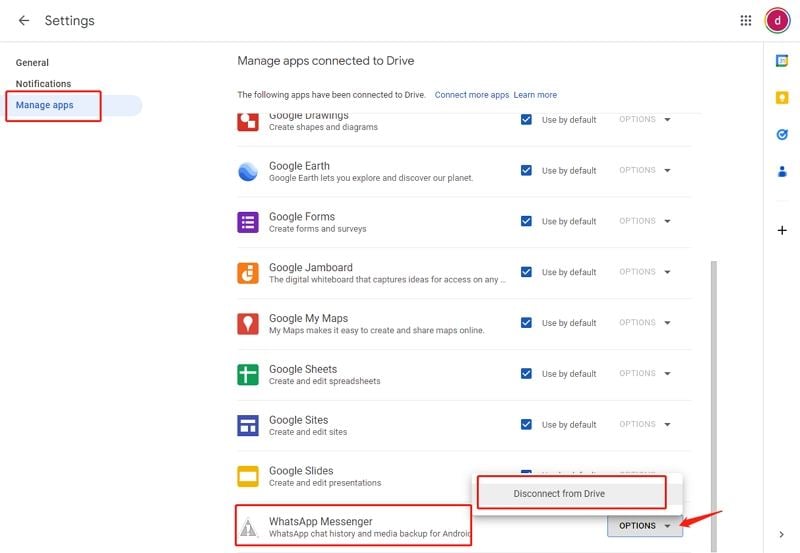The image size is (800, 553).
Task: Switch to the General settings tab
Action: tap(32, 63)
